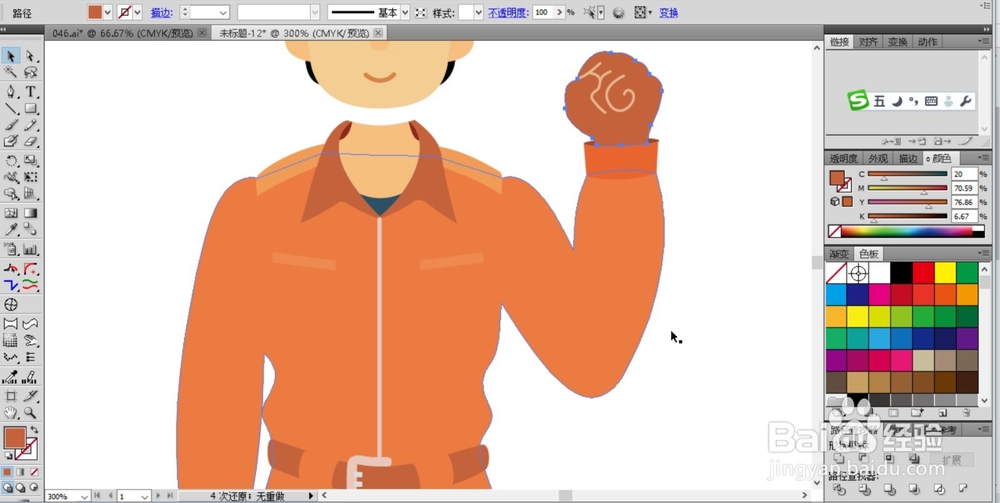Image resolution: width=1000 pixels, height=503 pixels.
Task: Click the Sogou input method logo
Action: [858, 100]
